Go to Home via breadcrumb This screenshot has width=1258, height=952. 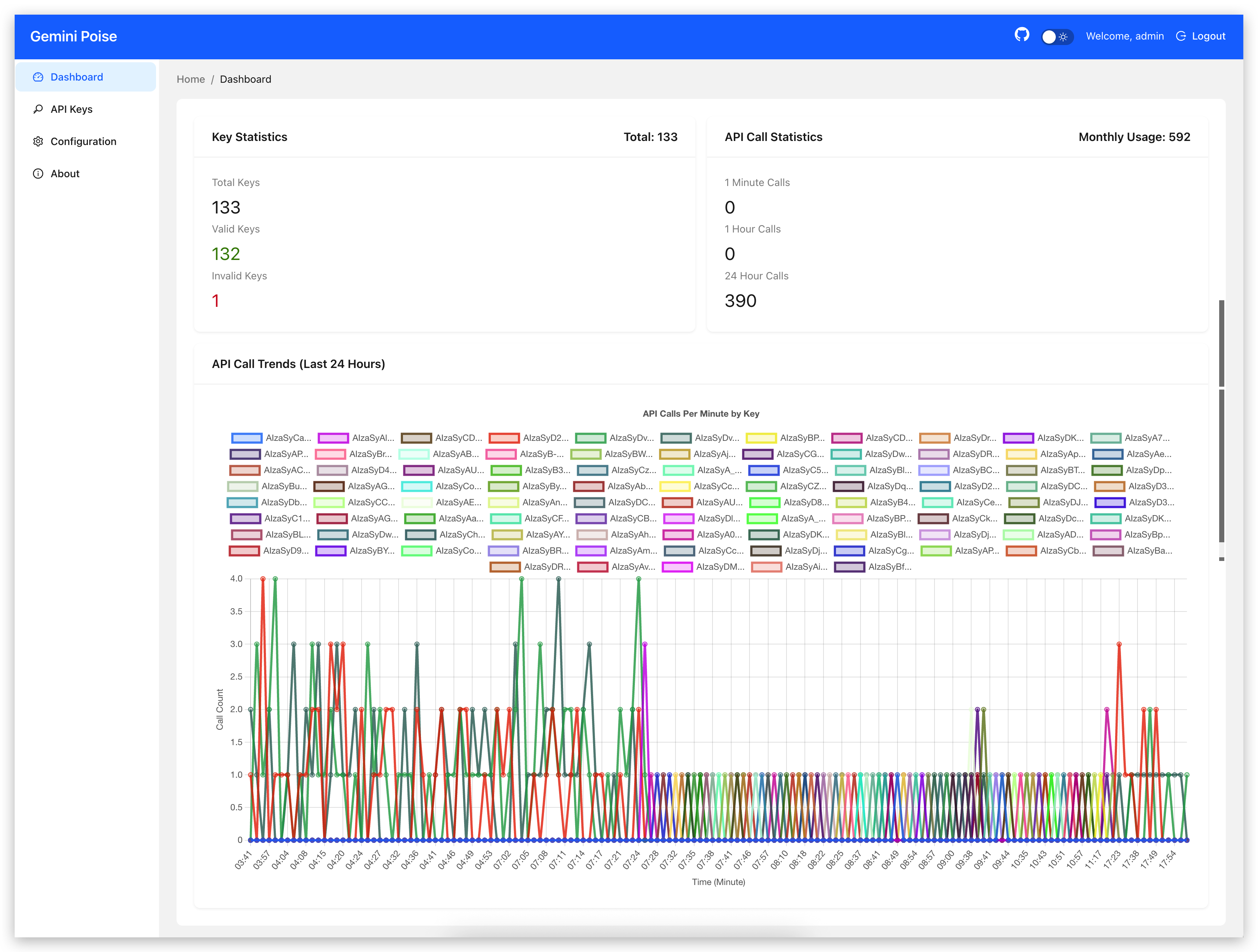tap(190, 79)
